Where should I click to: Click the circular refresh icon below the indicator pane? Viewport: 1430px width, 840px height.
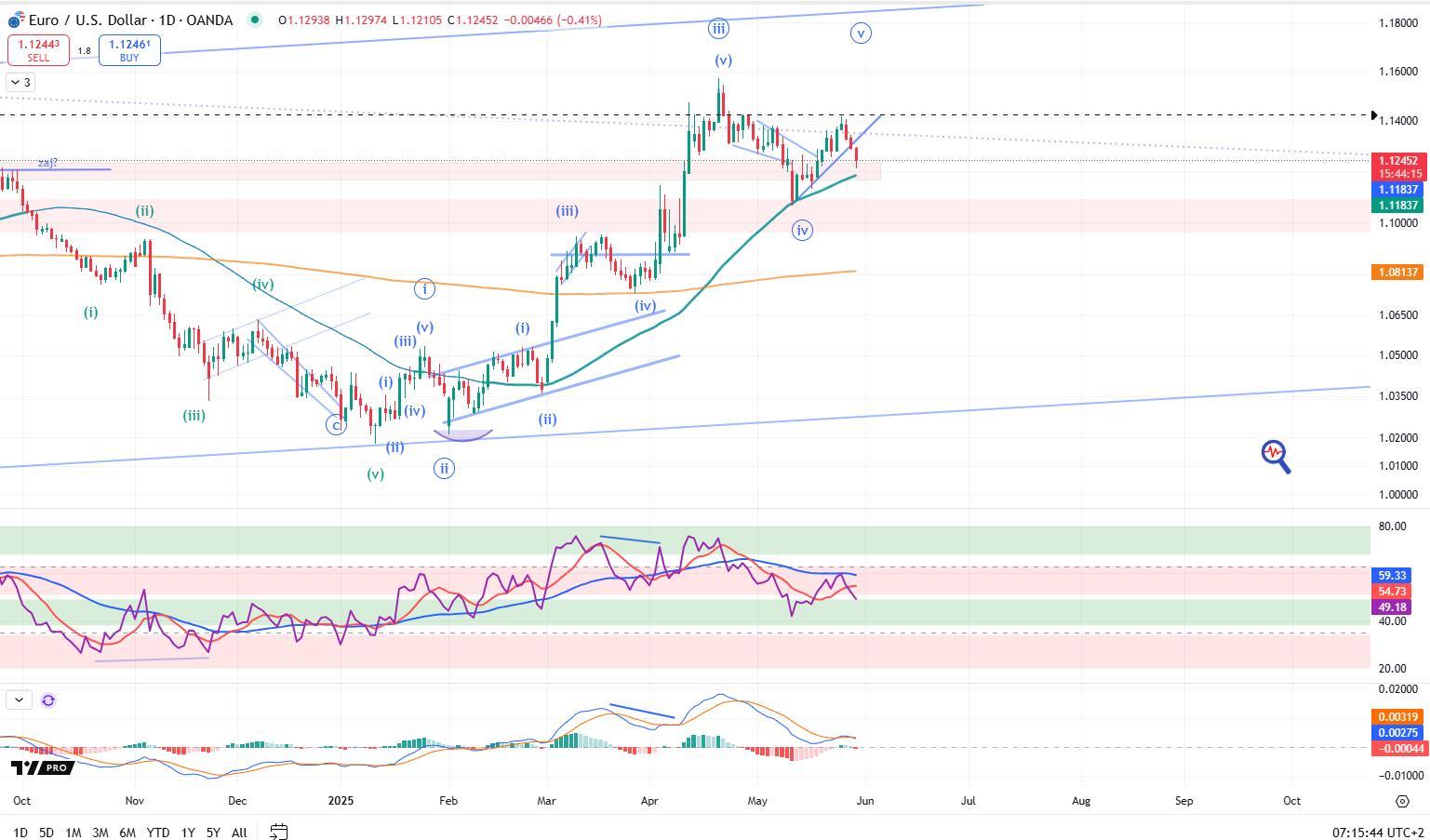48,700
